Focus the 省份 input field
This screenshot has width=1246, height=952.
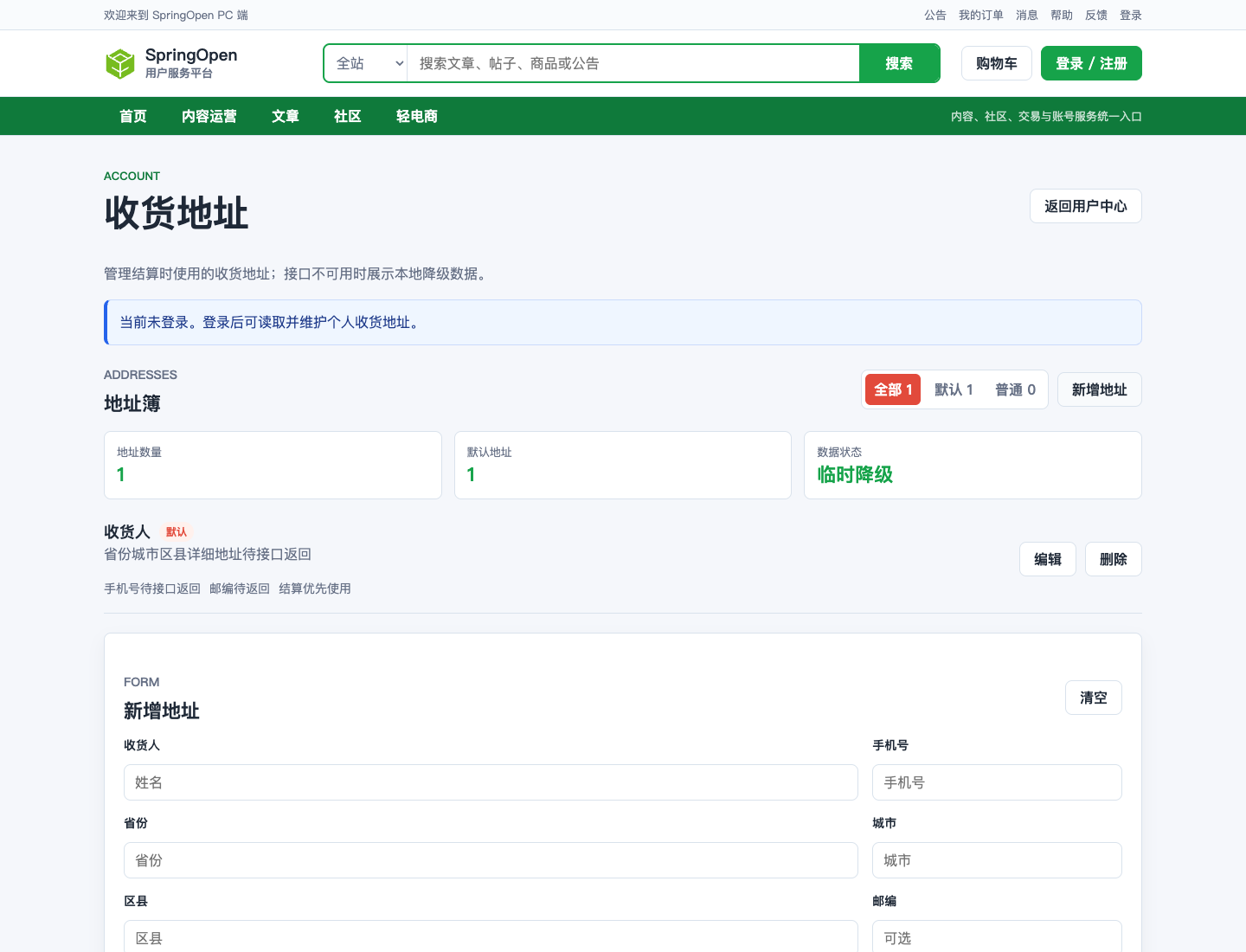[491, 860]
